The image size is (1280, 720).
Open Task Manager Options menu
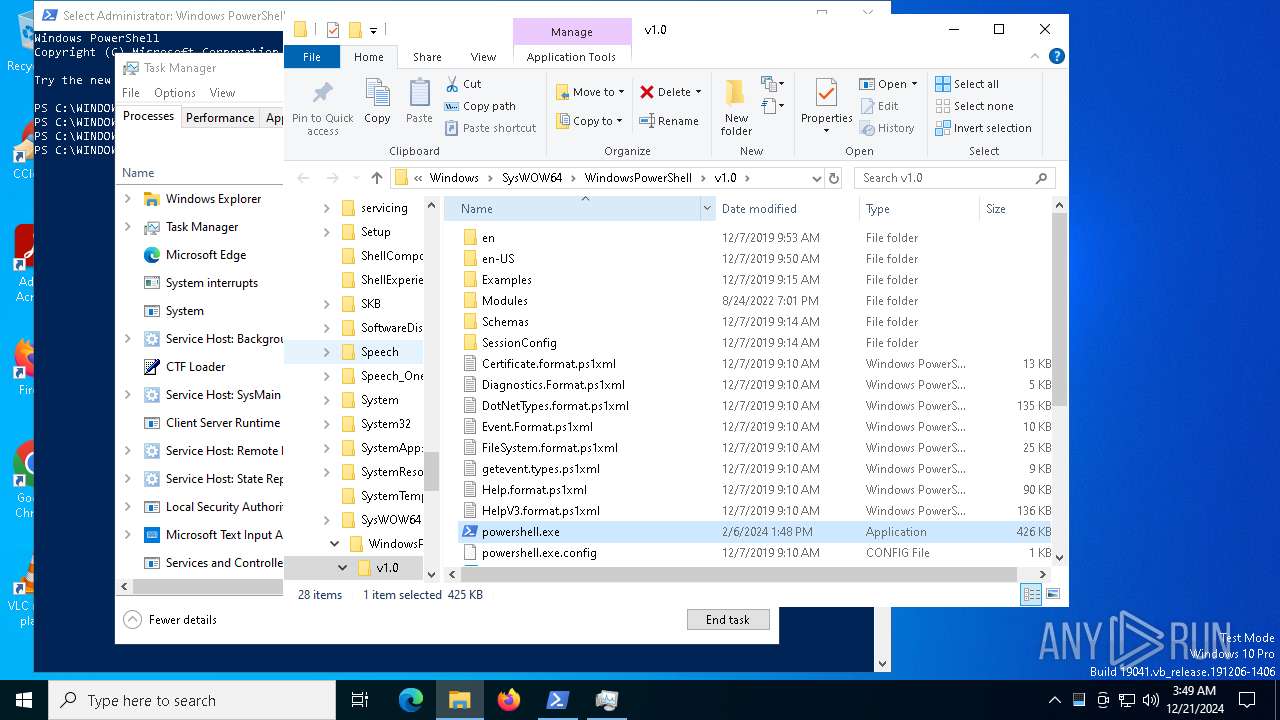[175, 93]
